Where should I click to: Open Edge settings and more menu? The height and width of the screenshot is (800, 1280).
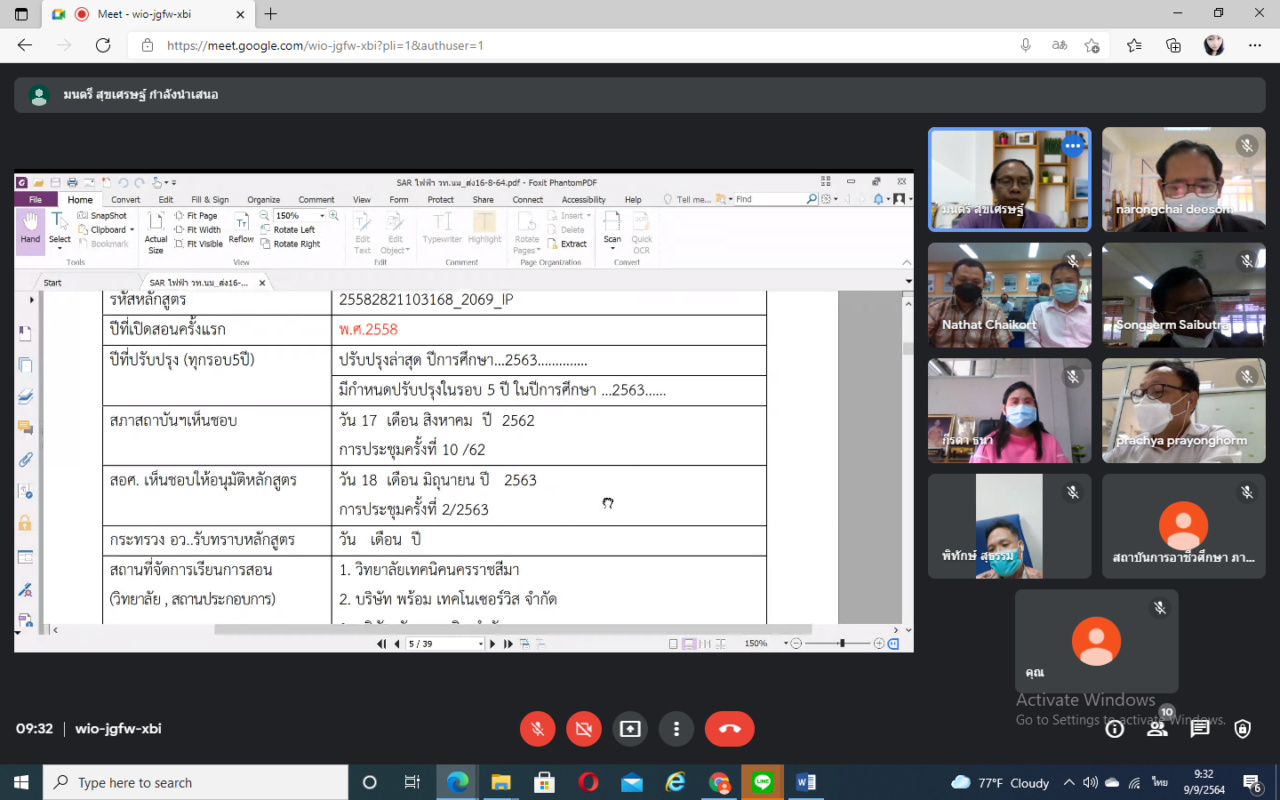click(1255, 45)
